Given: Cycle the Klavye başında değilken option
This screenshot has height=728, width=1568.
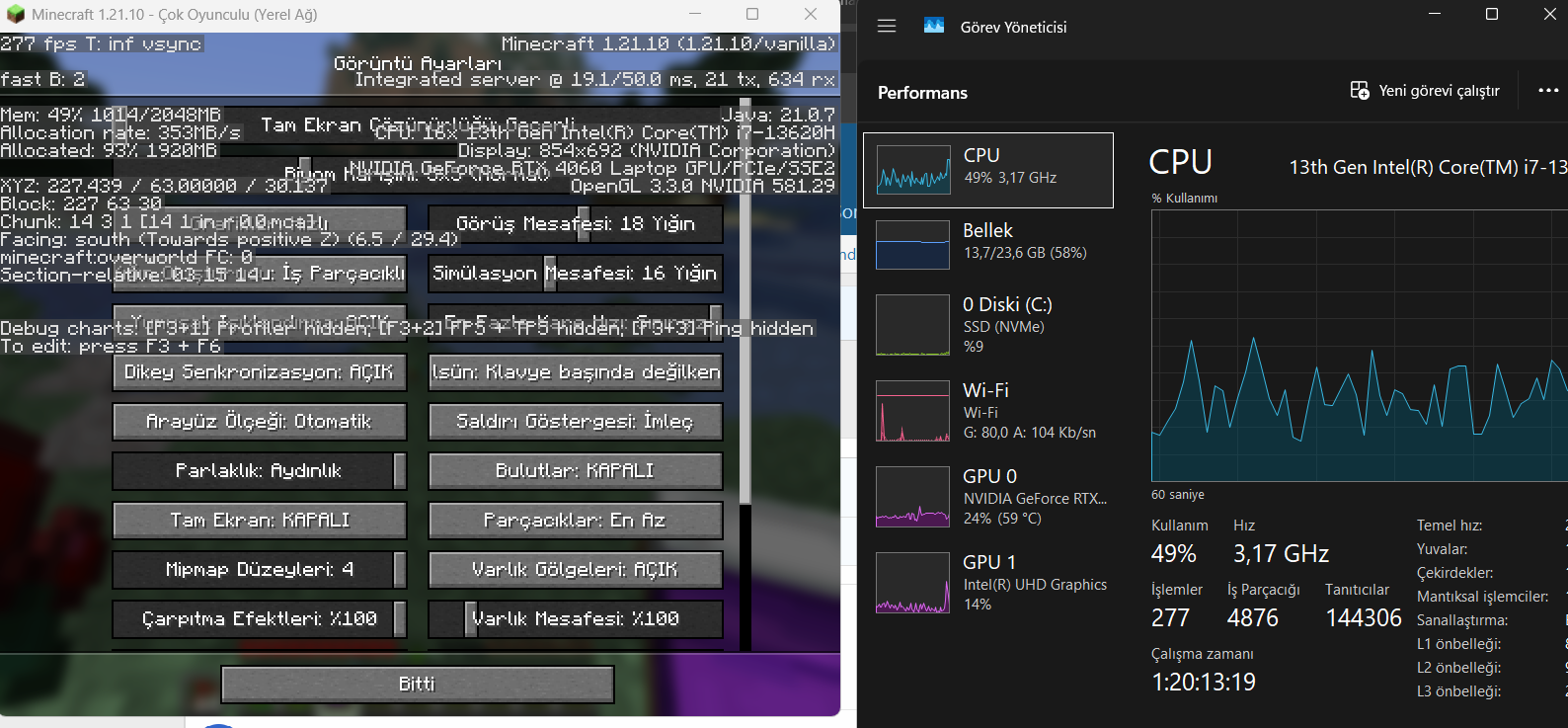Looking at the screenshot, I should [576, 372].
